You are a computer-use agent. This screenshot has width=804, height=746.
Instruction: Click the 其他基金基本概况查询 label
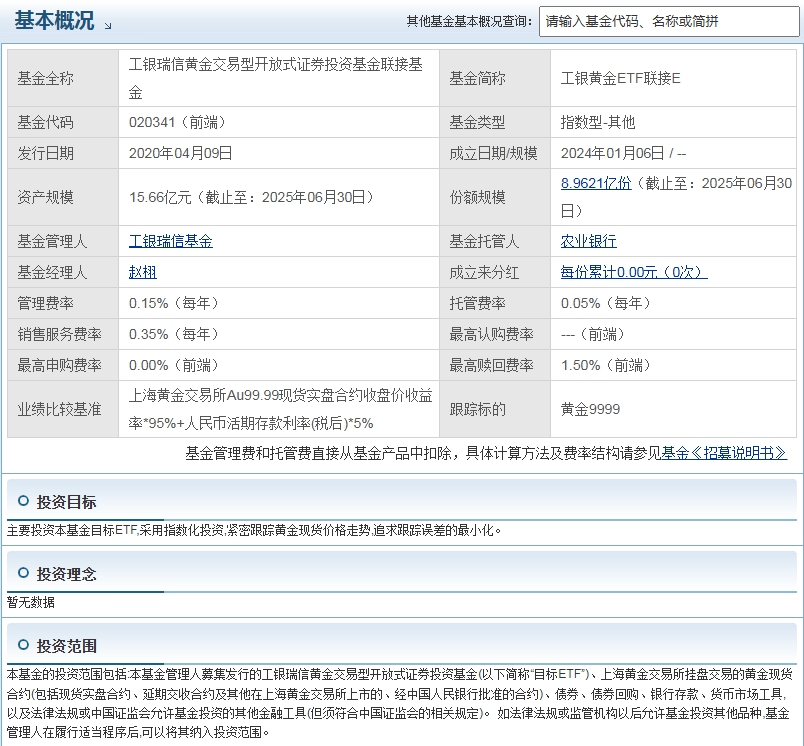tap(469, 22)
